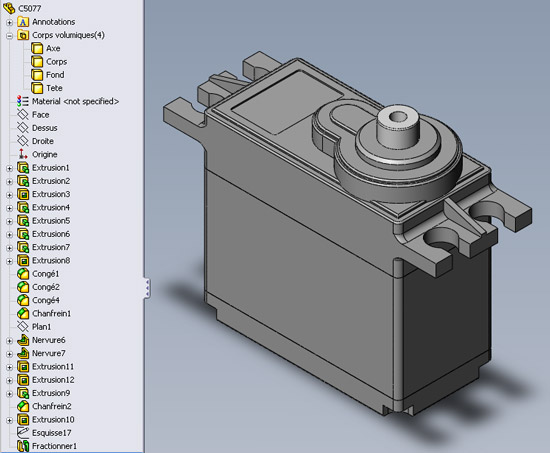Click the Plan1 reference plane icon

pos(23,327)
